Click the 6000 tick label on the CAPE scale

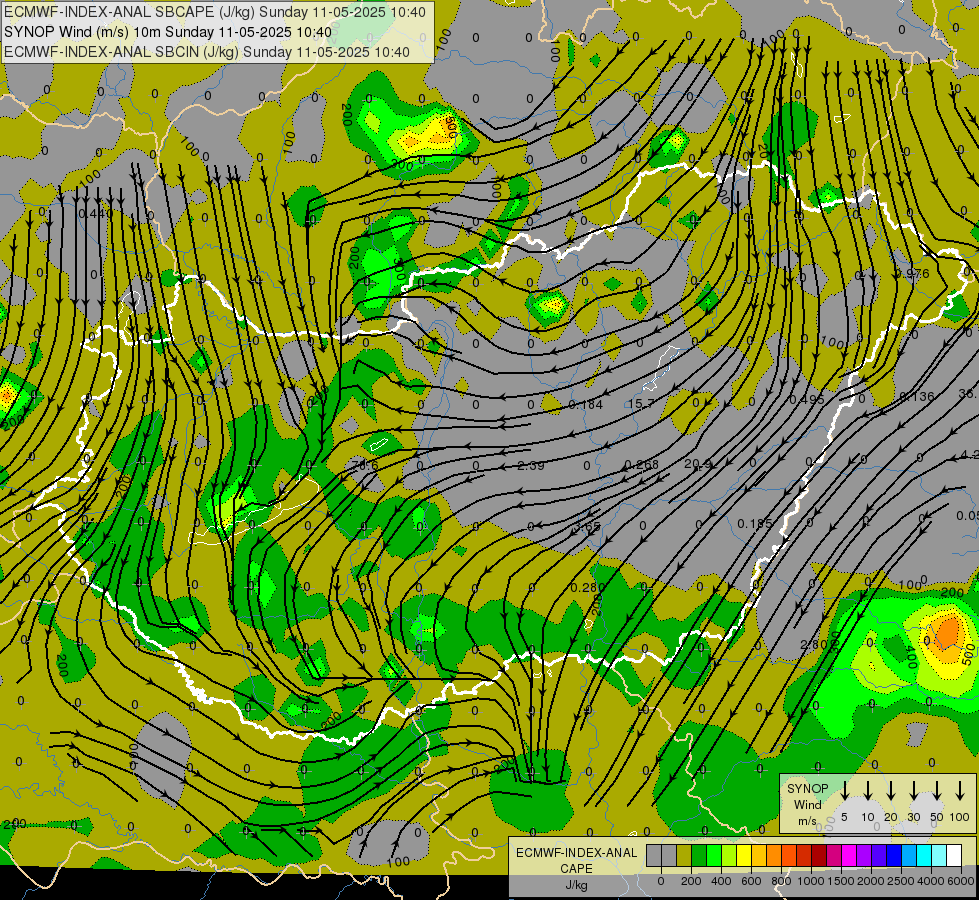tap(962, 881)
